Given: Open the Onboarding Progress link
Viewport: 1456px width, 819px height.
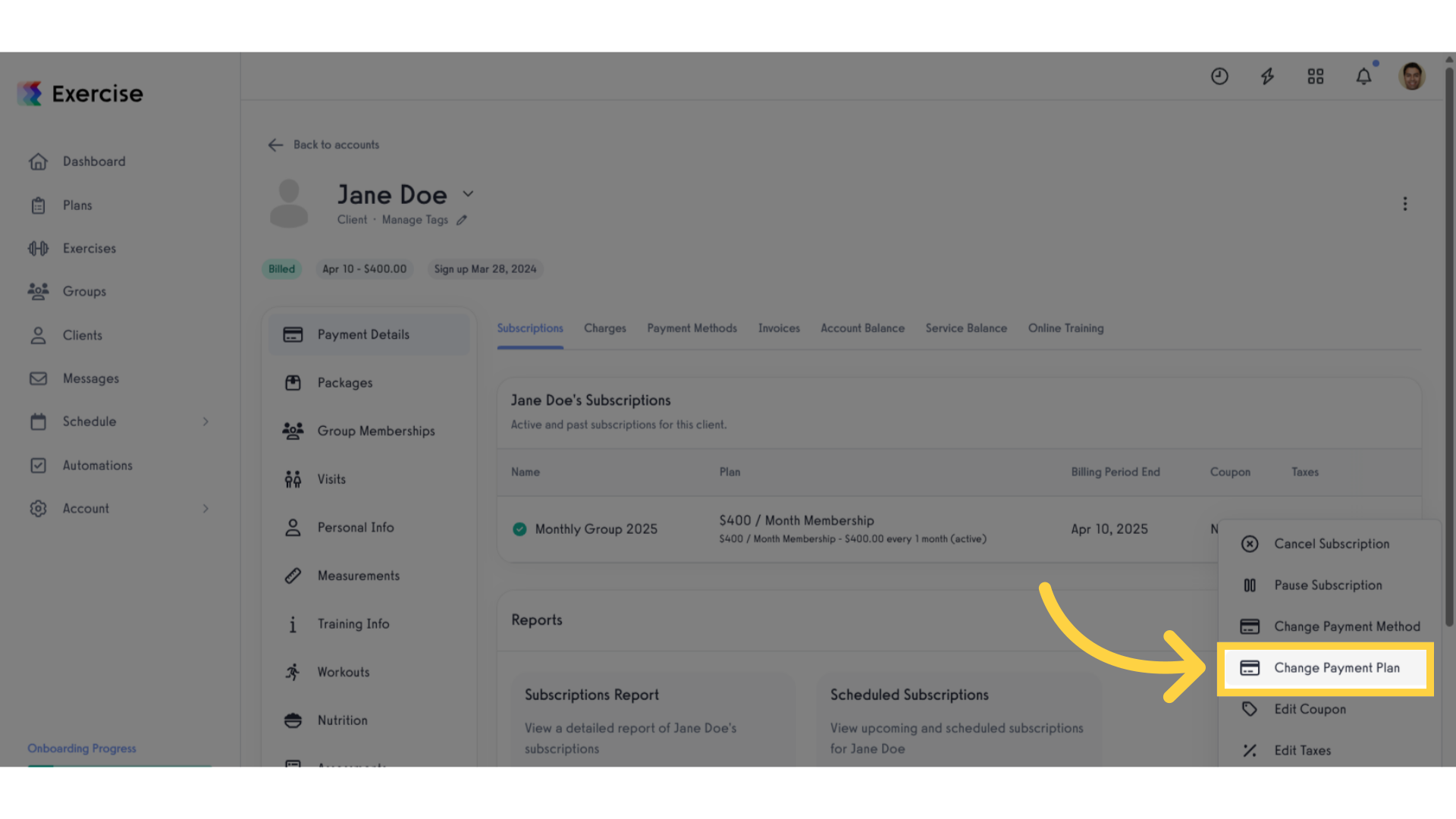Looking at the screenshot, I should [x=82, y=748].
